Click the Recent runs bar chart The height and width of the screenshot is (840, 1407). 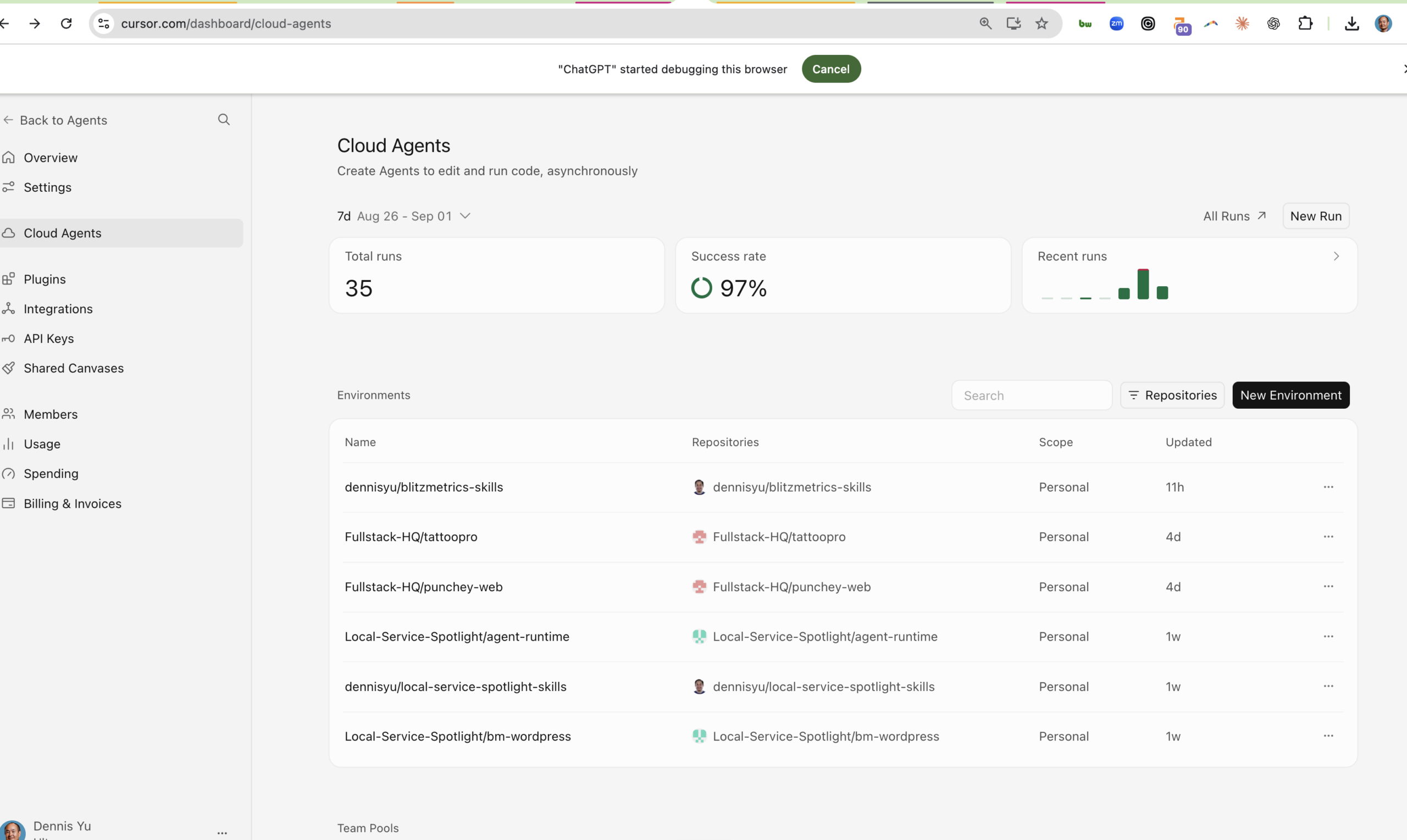point(1105,284)
